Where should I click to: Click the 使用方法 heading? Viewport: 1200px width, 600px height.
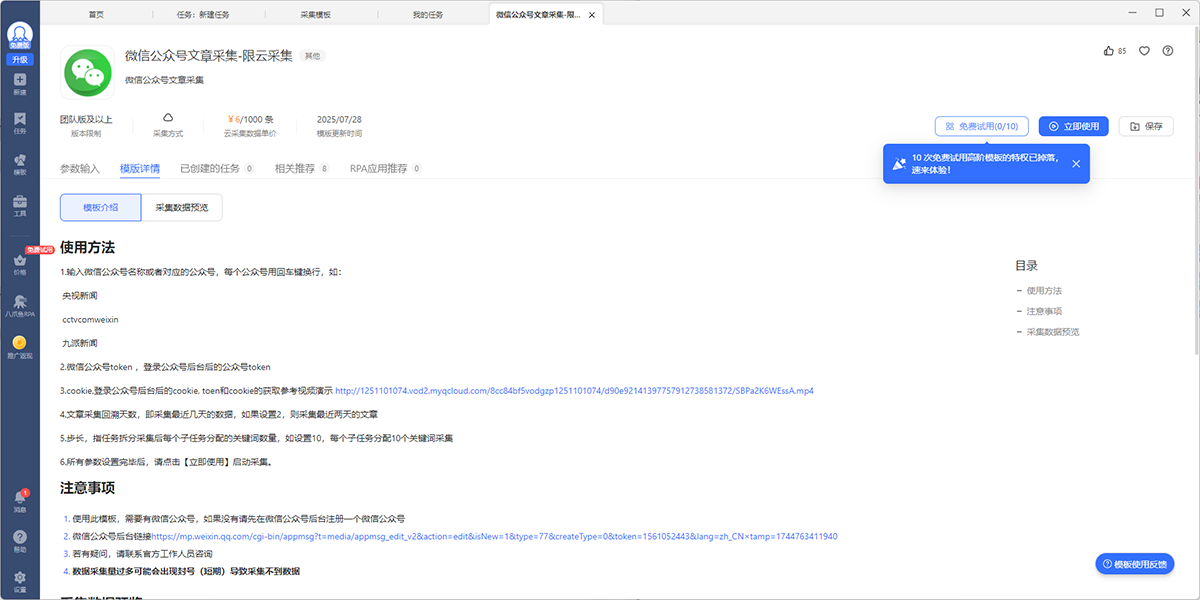87,247
